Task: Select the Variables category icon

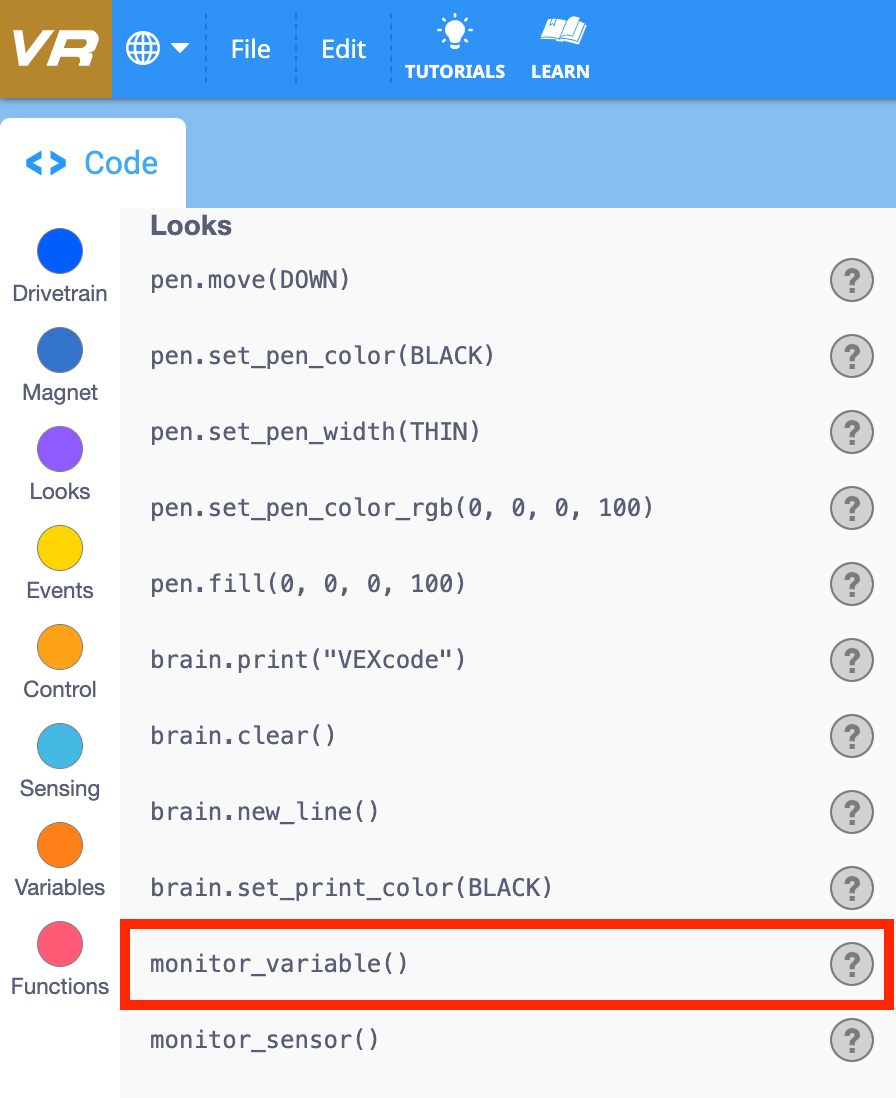Action: click(x=59, y=845)
